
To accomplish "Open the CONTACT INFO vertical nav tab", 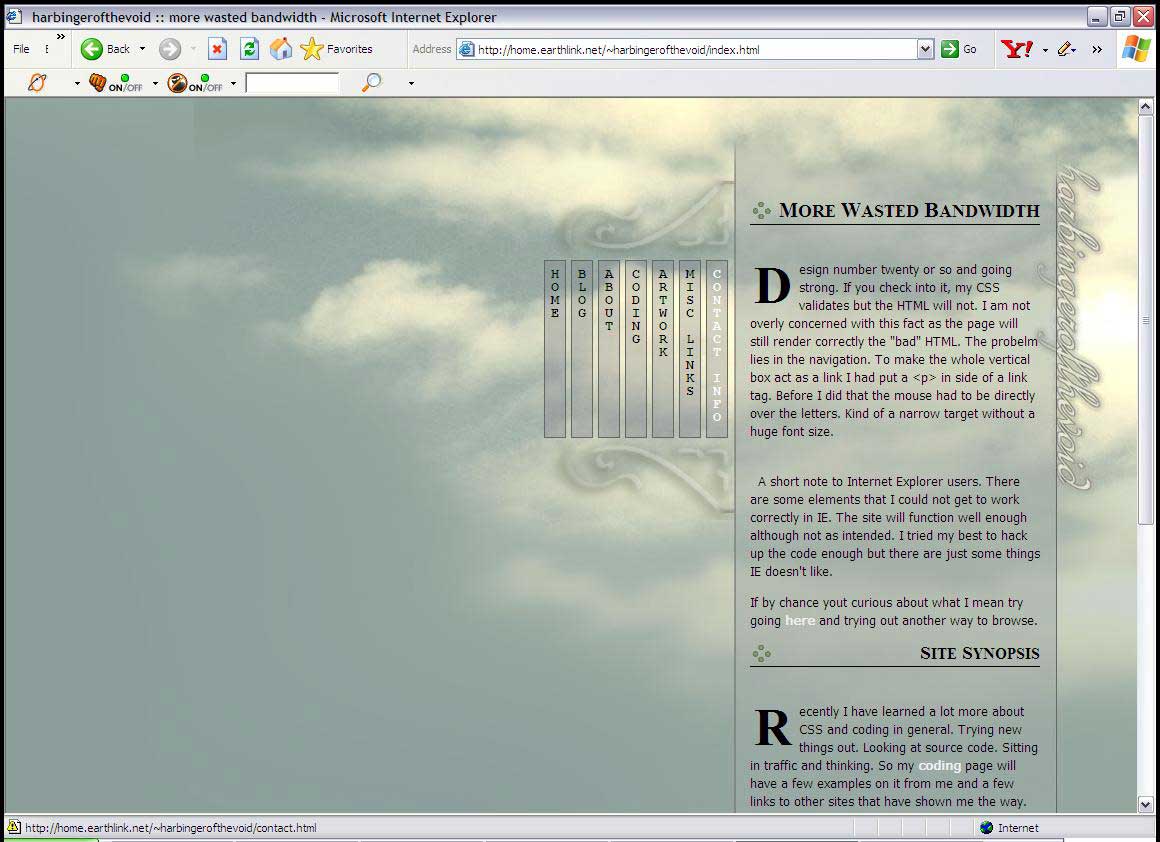I will [x=717, y=348].
